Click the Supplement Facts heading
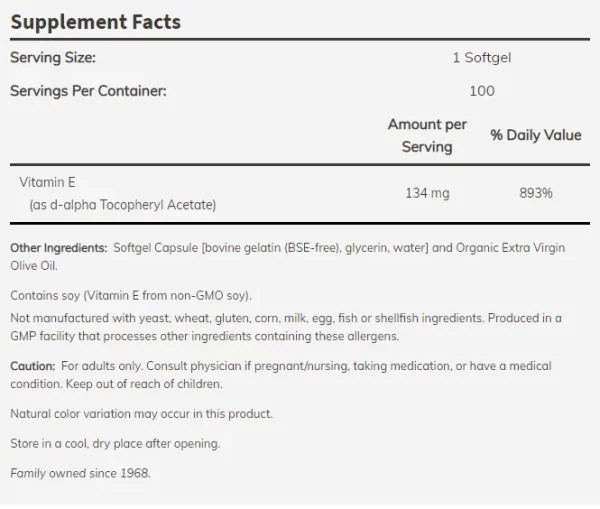This screenshot has width=600, height=509. point(96,22)
